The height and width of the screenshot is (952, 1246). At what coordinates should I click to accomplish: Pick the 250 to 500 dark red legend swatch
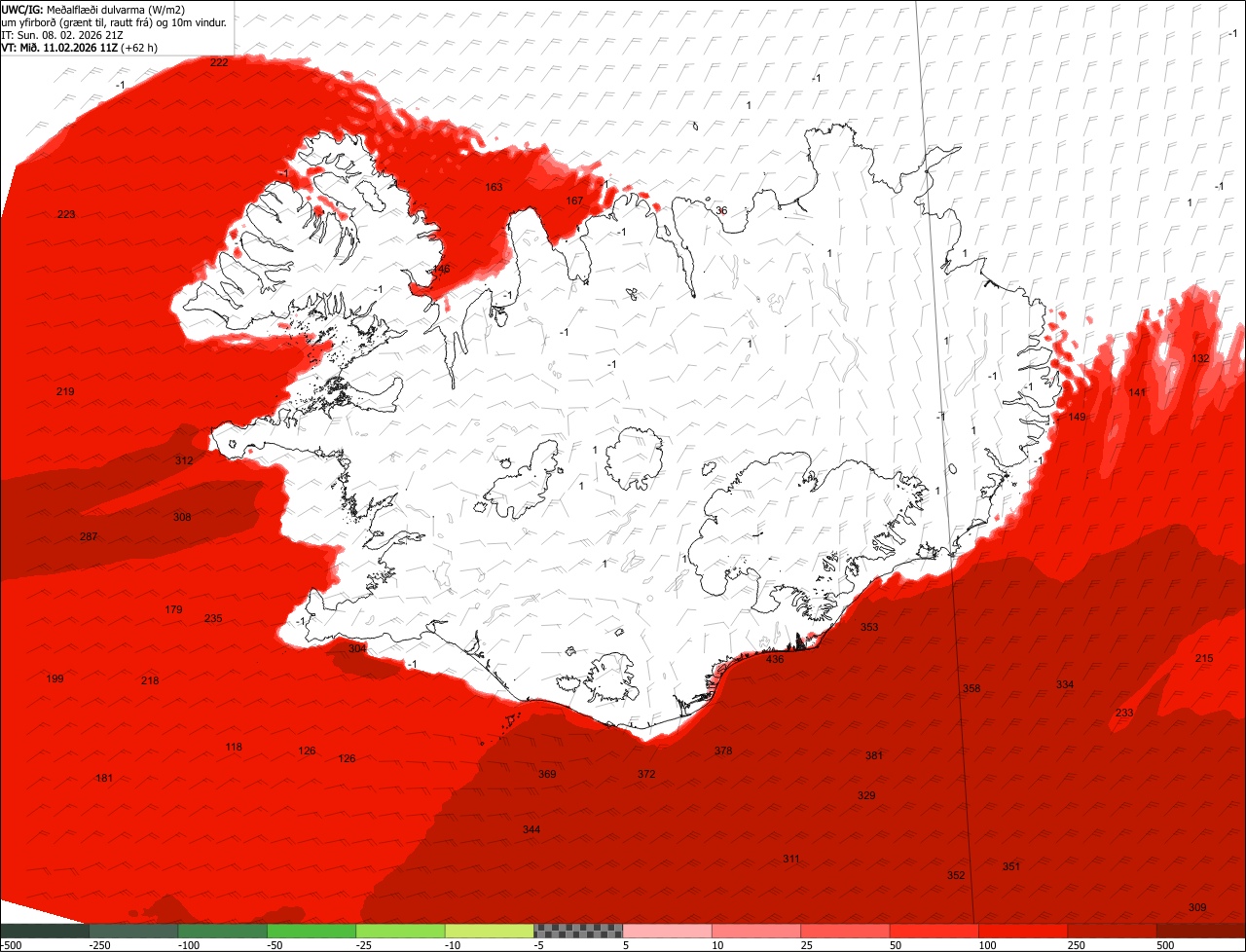coord(1113,931)
